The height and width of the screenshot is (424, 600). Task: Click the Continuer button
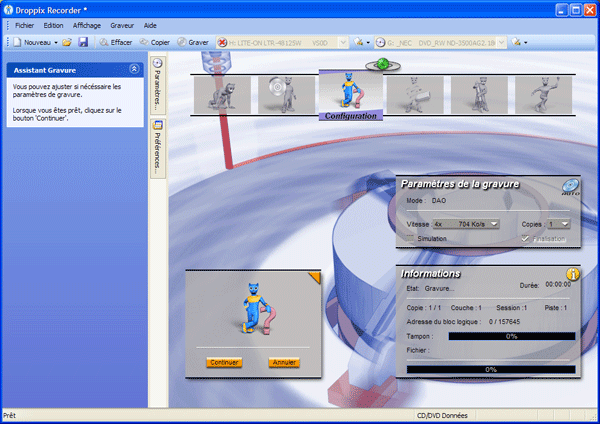point(224,362)
